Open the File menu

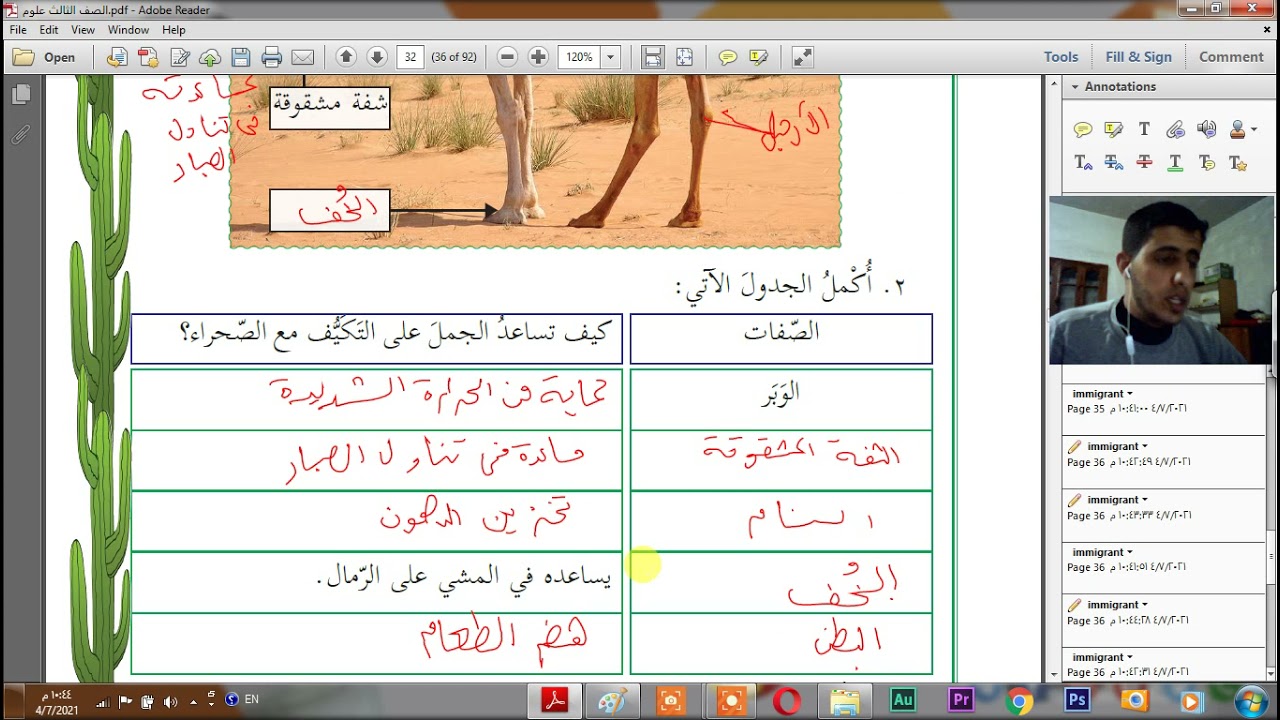coord(18,30)
